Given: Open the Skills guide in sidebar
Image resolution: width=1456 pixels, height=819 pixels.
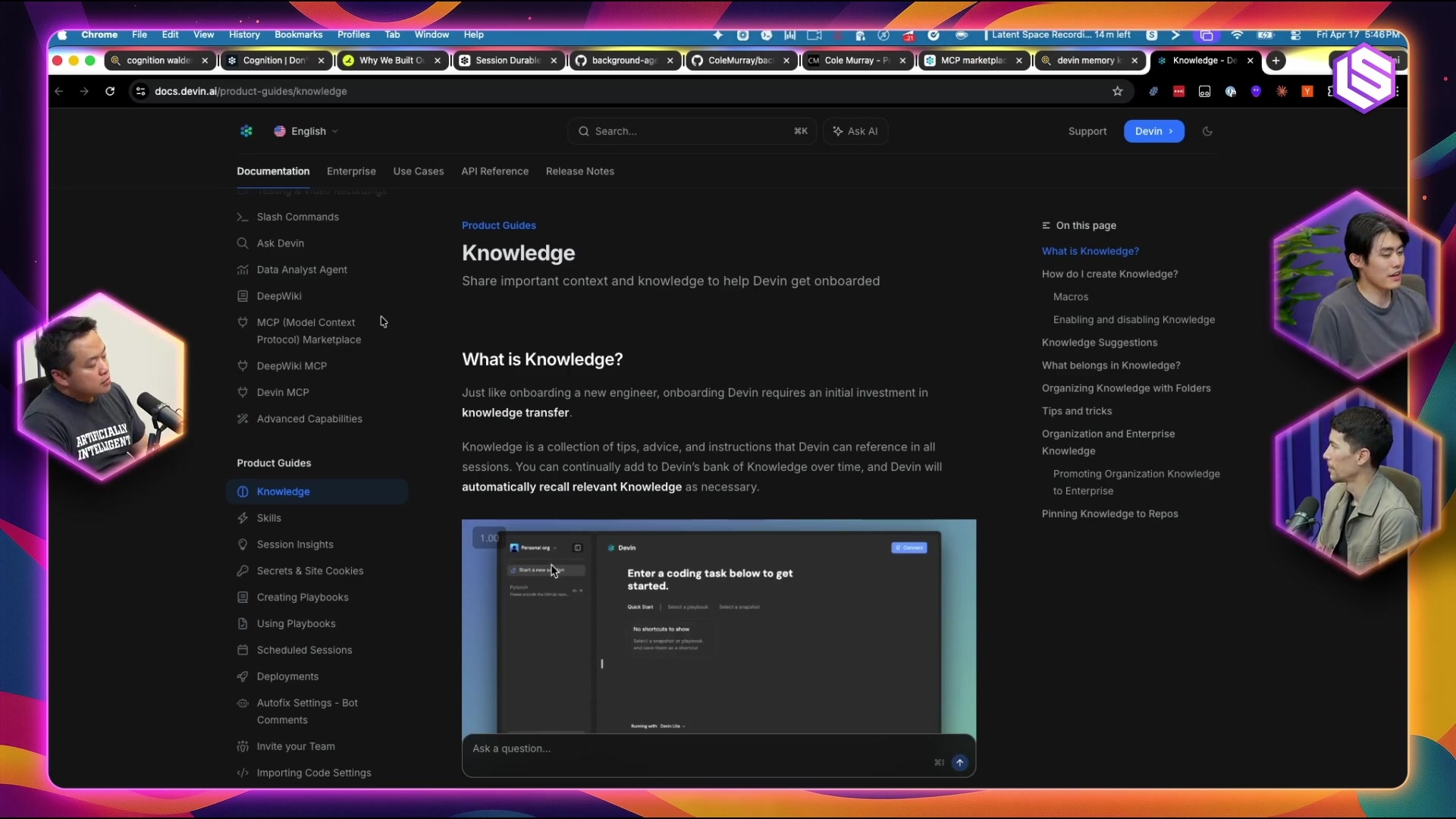Looking at the screenshot, I should [x=268, y=518].
